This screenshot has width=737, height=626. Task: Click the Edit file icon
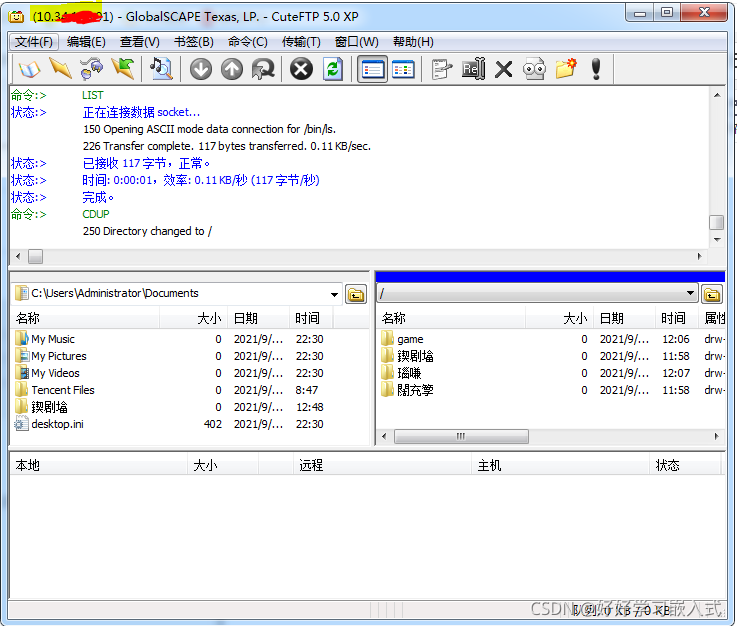click(x=441, y=70)
